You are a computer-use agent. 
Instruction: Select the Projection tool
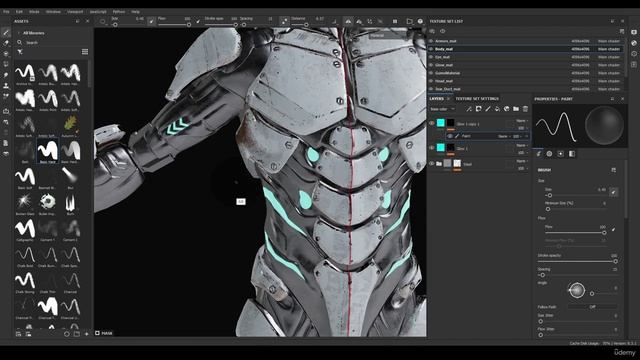(6, 53)
